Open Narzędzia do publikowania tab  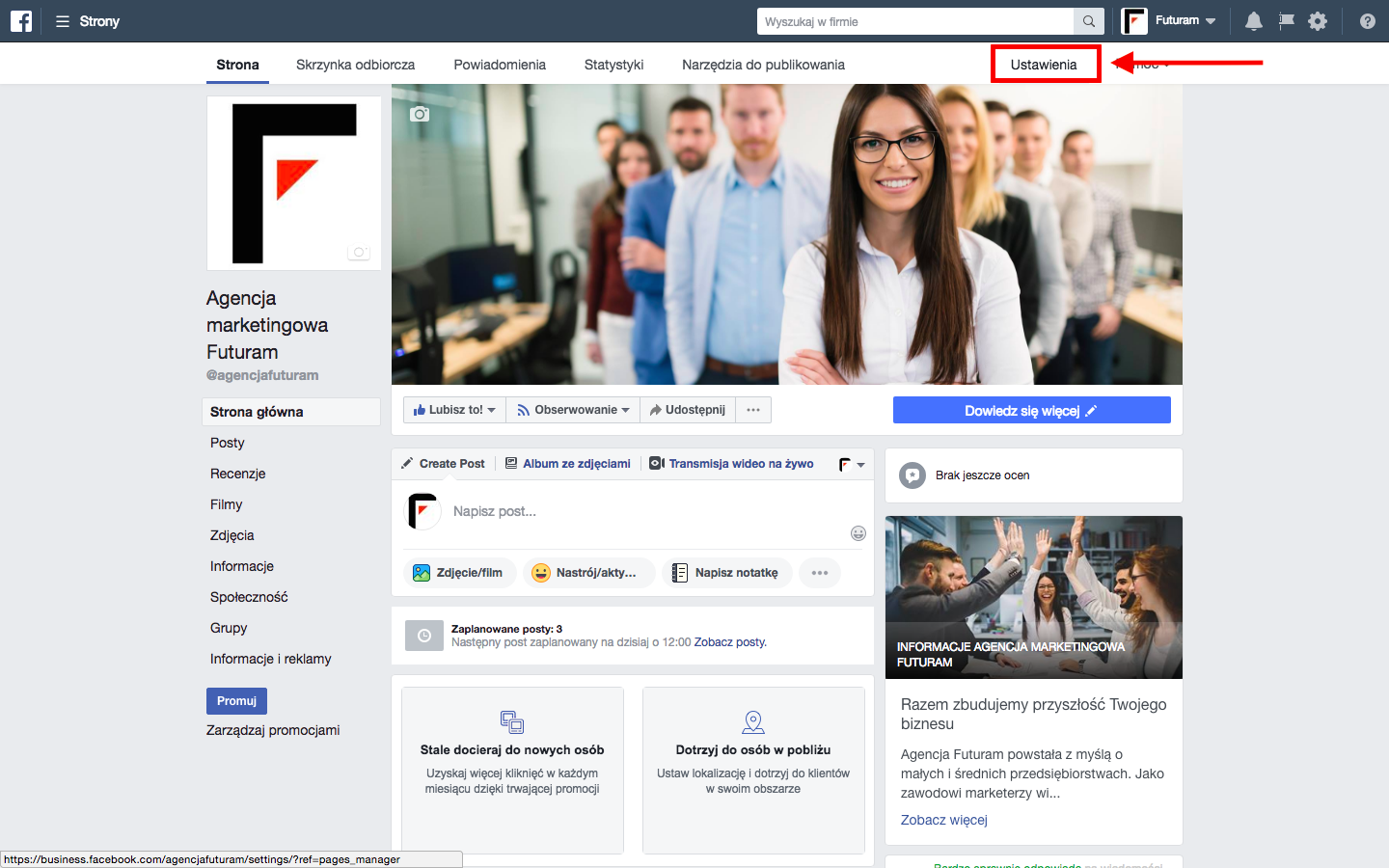click(x=763, y=65)
